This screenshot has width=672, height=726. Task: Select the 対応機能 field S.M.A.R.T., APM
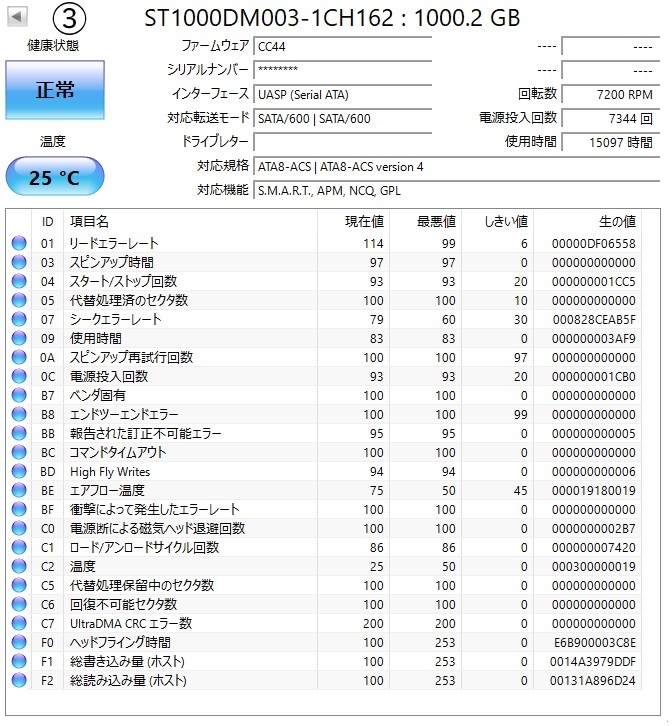(457, 191)
